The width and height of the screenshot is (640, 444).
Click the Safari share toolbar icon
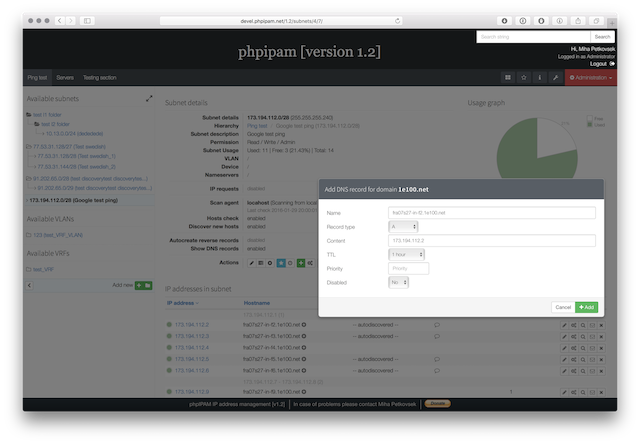pos(578,21)
